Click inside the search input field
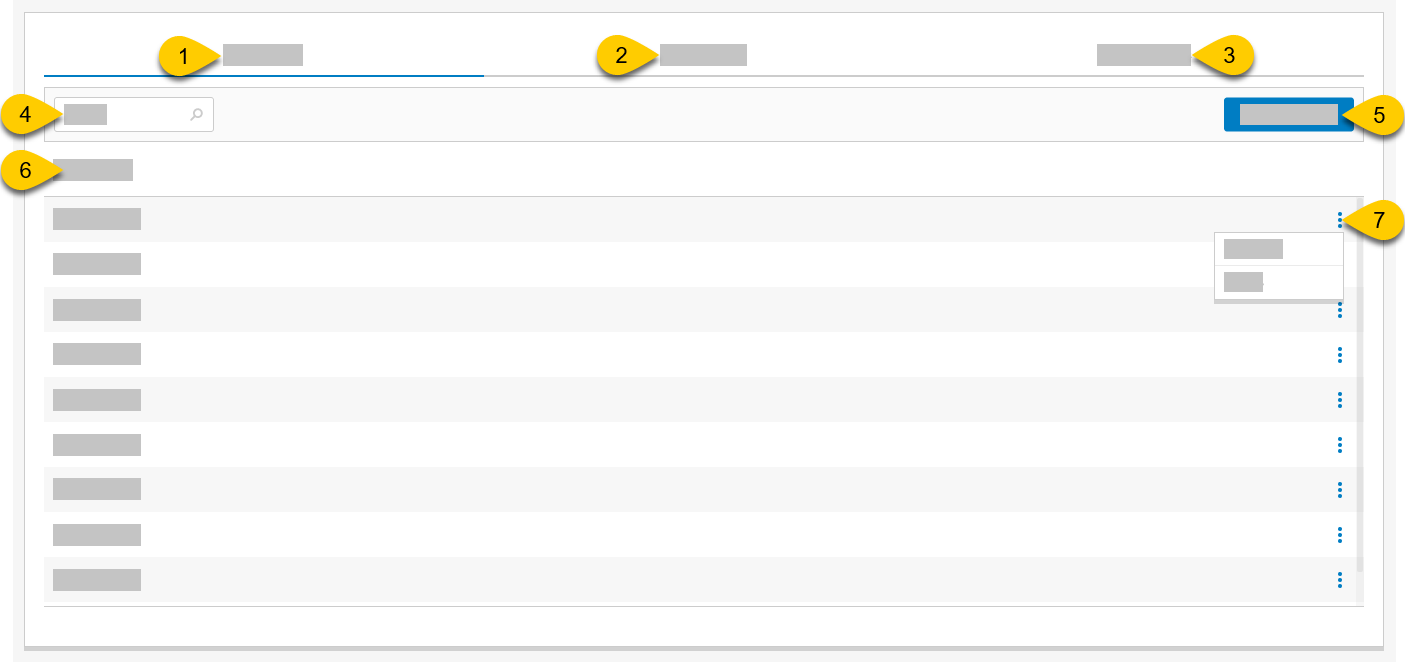This screenshot has height=662, width=1405. 120,114
